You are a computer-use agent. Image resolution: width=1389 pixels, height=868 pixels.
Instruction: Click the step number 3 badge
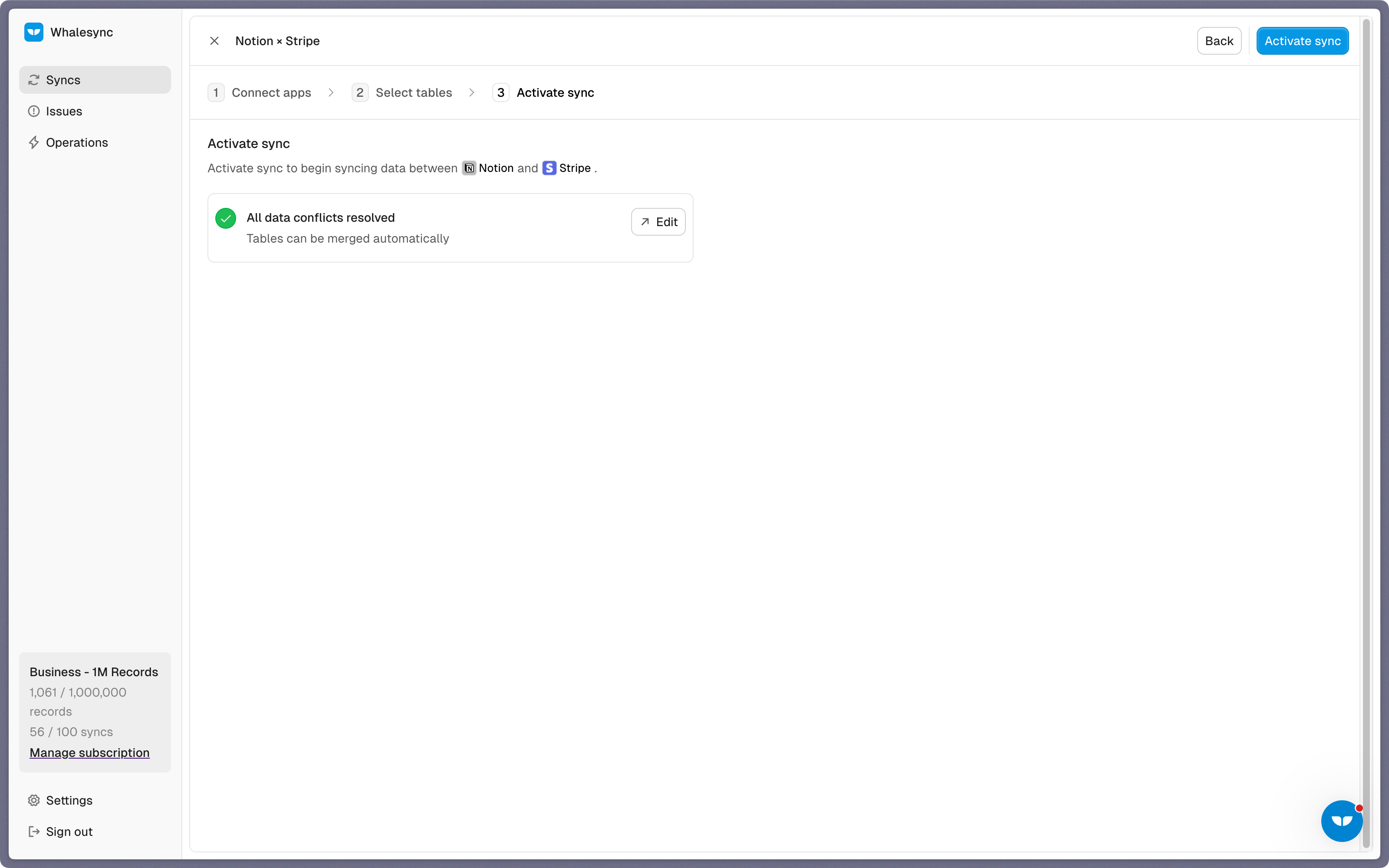[500, 92]
